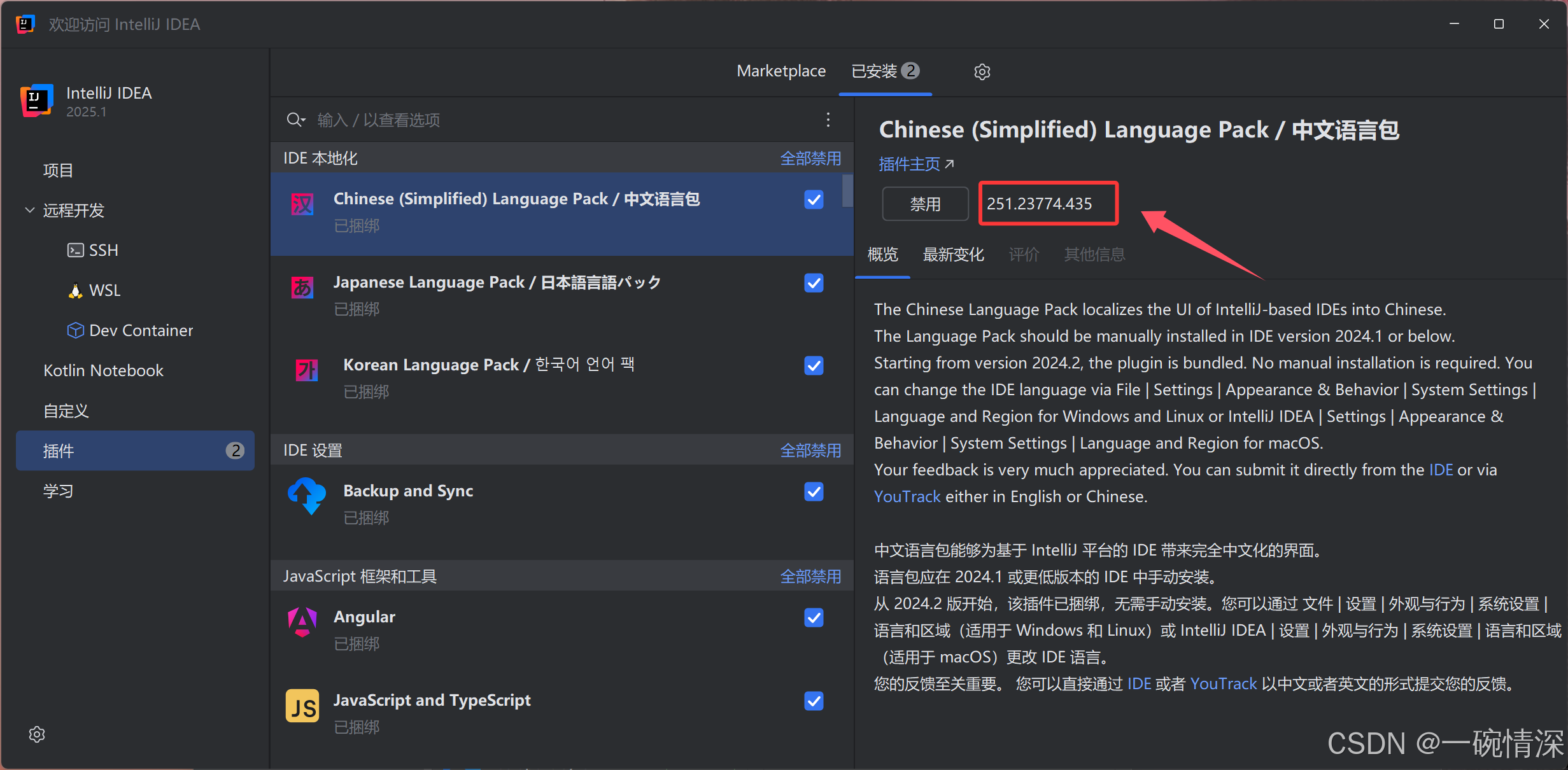Click the Backup and Sync cloud icon
Image resolution: width=1568 pixels, height=770 pixels.
pyautogui.click(x=307, y=496)
